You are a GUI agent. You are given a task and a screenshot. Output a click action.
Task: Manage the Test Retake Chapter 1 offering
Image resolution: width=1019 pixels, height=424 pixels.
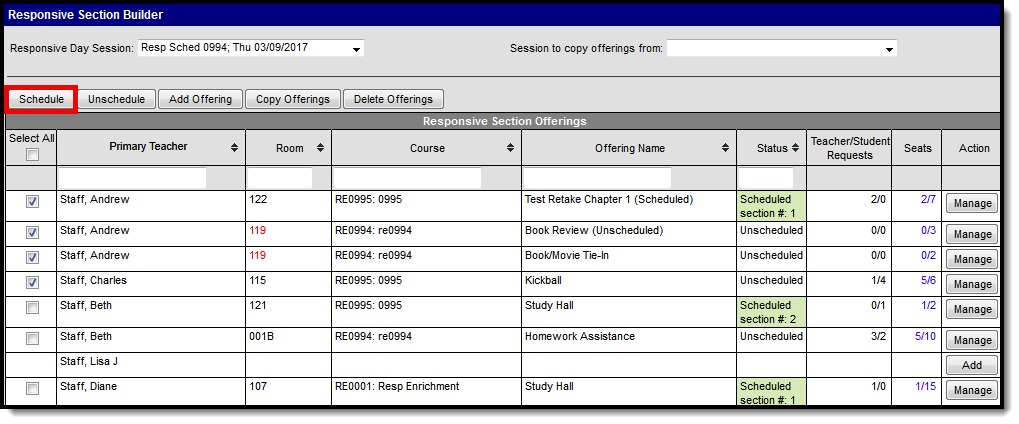click(972, 204)
